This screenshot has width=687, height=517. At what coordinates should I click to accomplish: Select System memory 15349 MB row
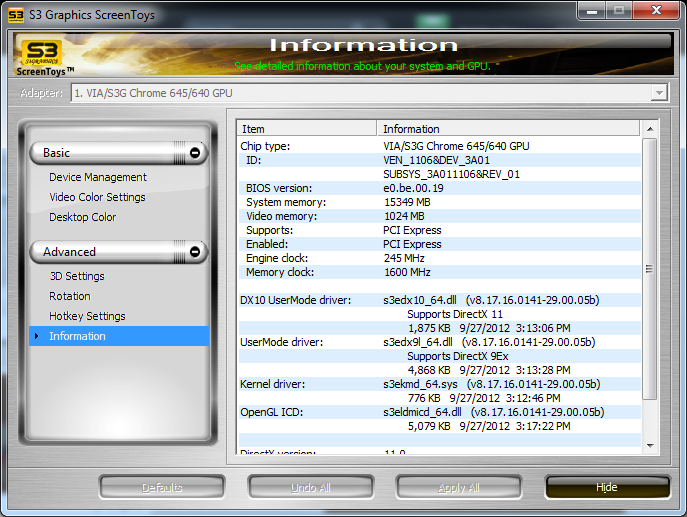coord(439,202)
